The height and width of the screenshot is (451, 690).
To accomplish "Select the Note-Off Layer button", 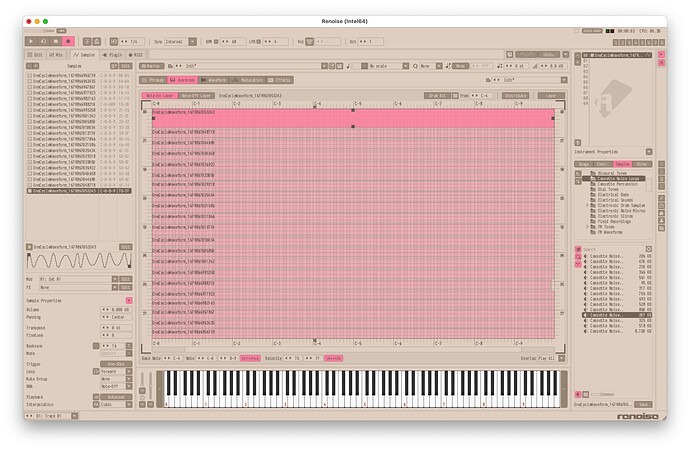I will 196,95.
